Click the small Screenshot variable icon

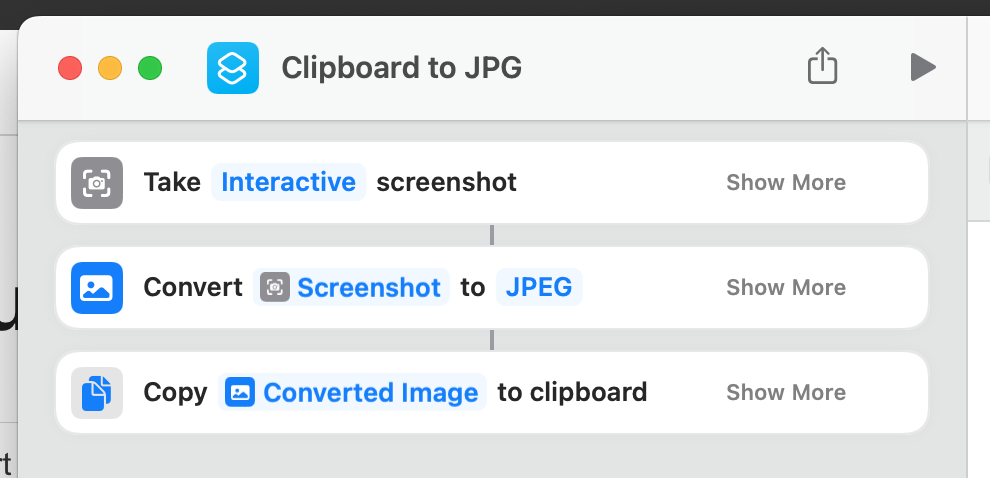tap(275, 288)
